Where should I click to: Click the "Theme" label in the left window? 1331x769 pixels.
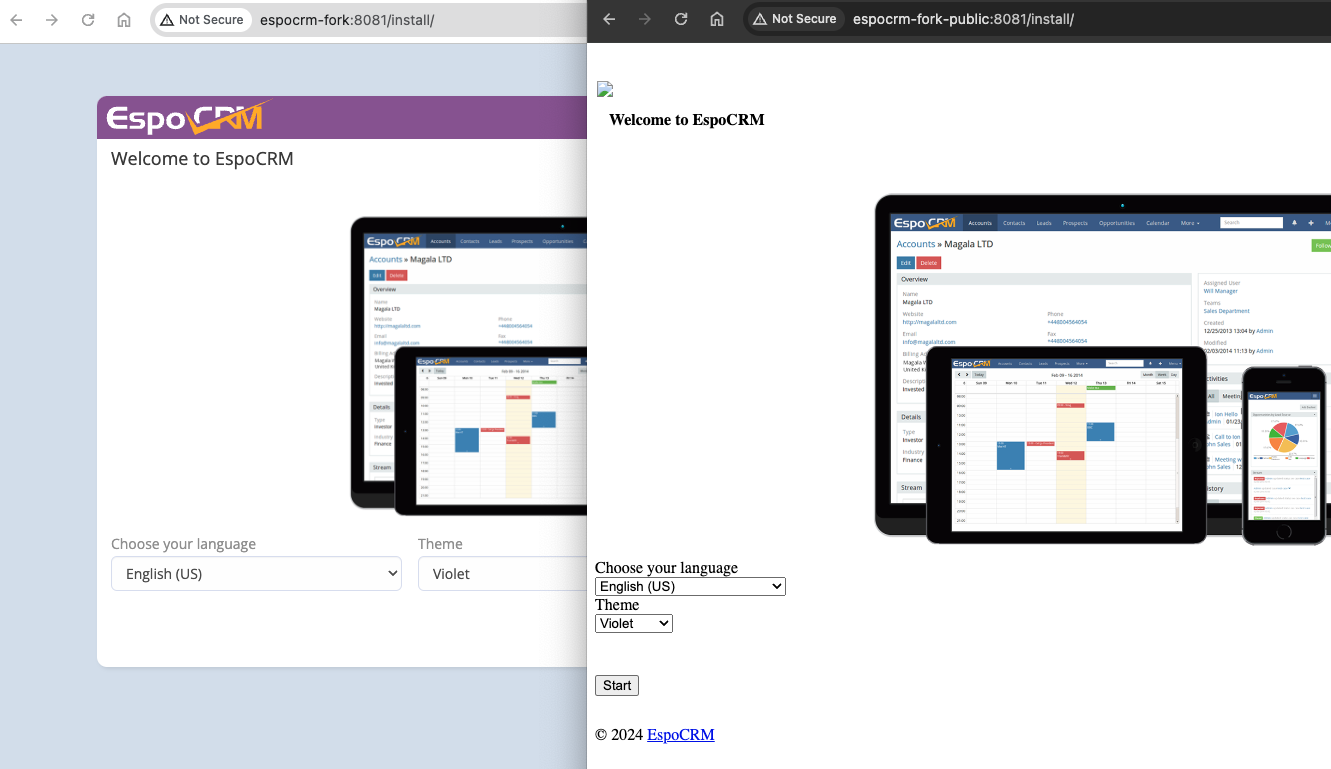click(x=440, y=544)
